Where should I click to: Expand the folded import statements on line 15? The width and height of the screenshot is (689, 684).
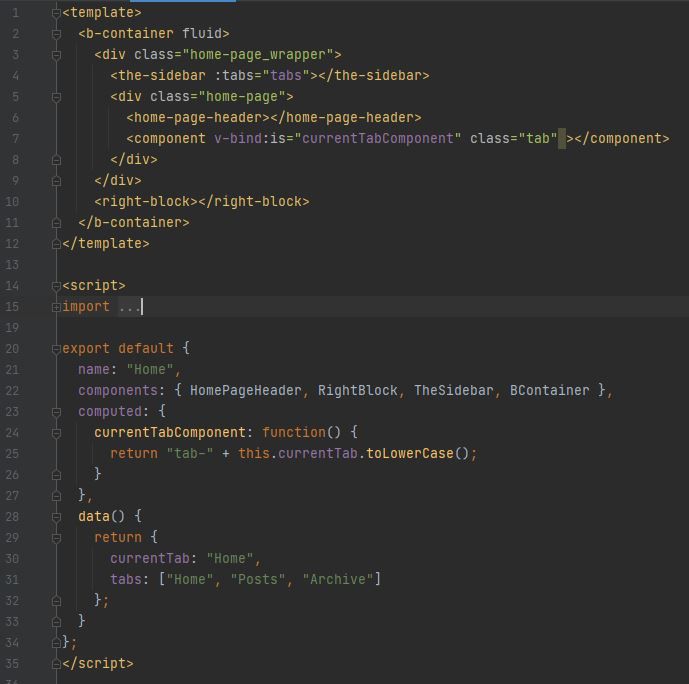point(56,307)
